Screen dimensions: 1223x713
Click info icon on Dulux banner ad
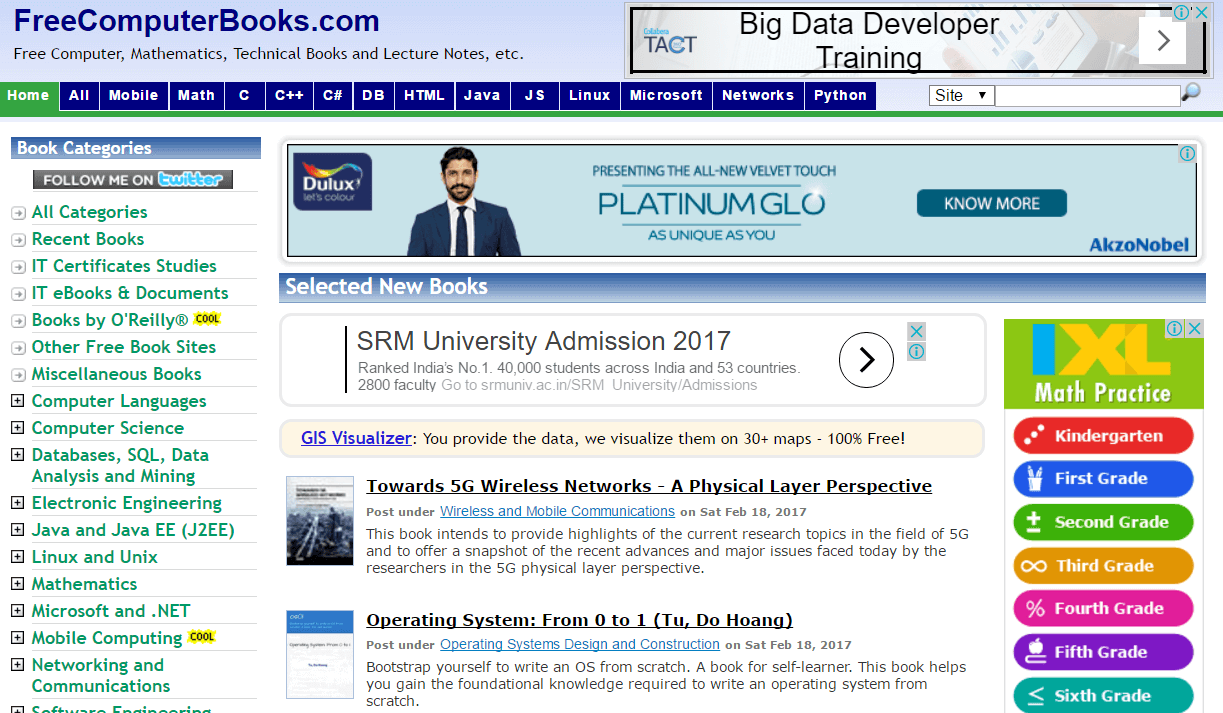(x=1187, y=154)
